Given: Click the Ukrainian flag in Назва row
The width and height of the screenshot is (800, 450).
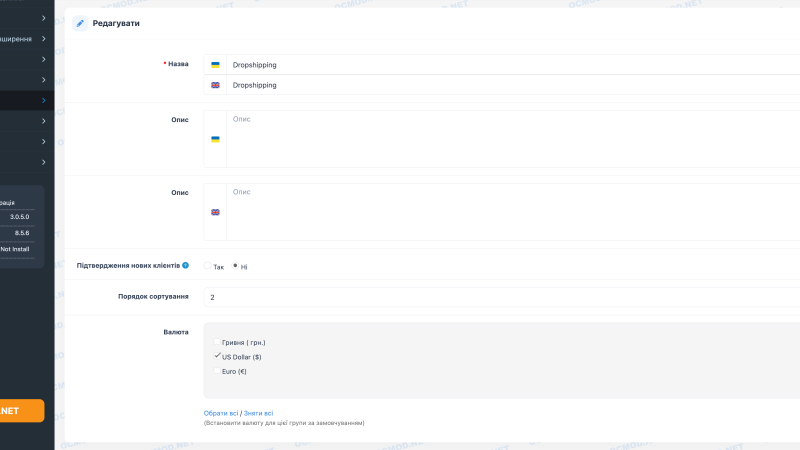Looking at the screenshot, I should pyautogui.click(x=215, y=65).
